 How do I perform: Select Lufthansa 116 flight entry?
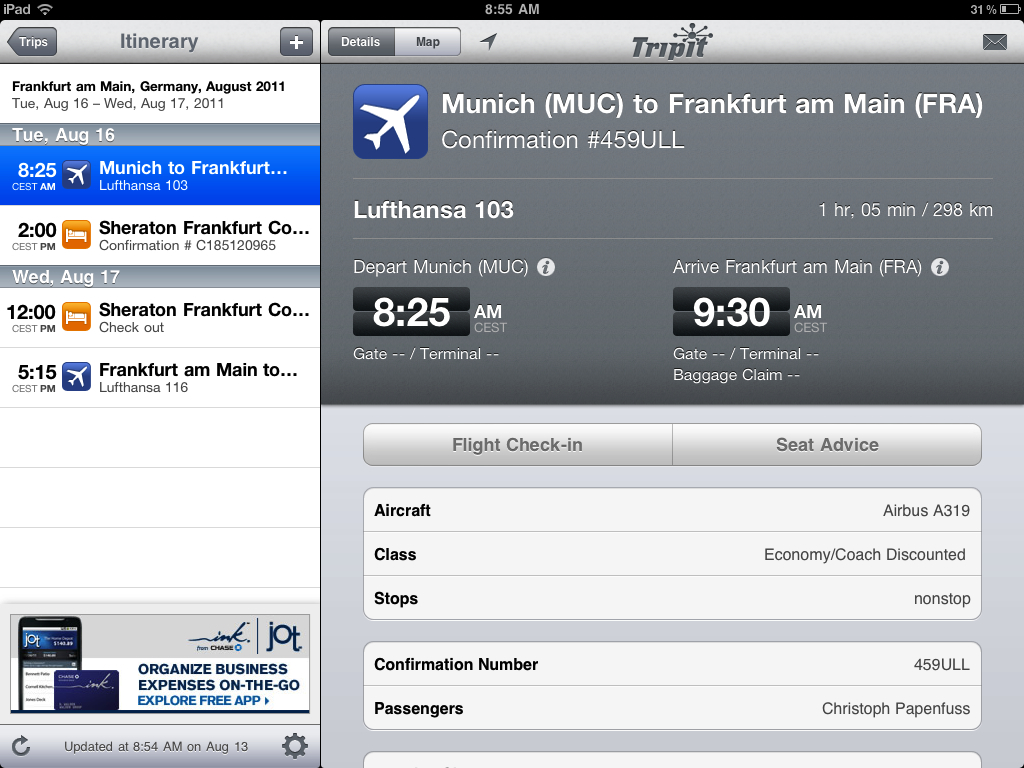point(160,378)
